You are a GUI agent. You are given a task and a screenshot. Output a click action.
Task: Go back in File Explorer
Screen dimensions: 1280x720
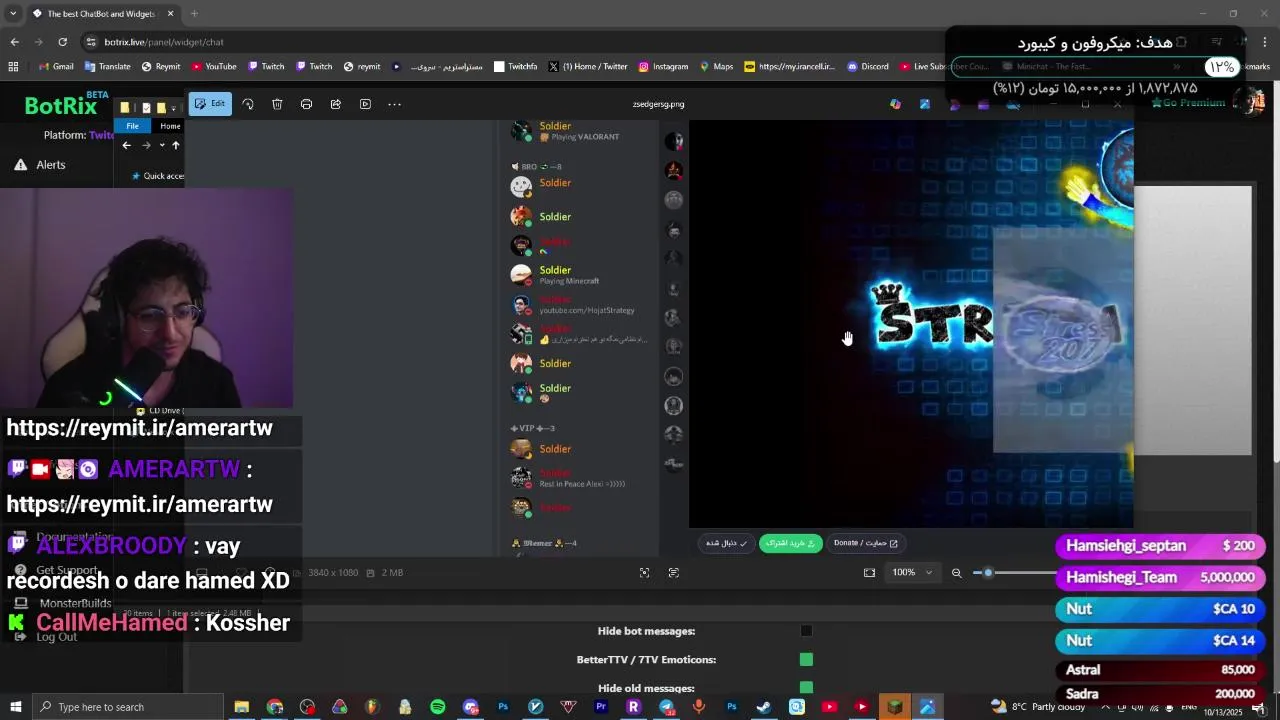[126, 145]
